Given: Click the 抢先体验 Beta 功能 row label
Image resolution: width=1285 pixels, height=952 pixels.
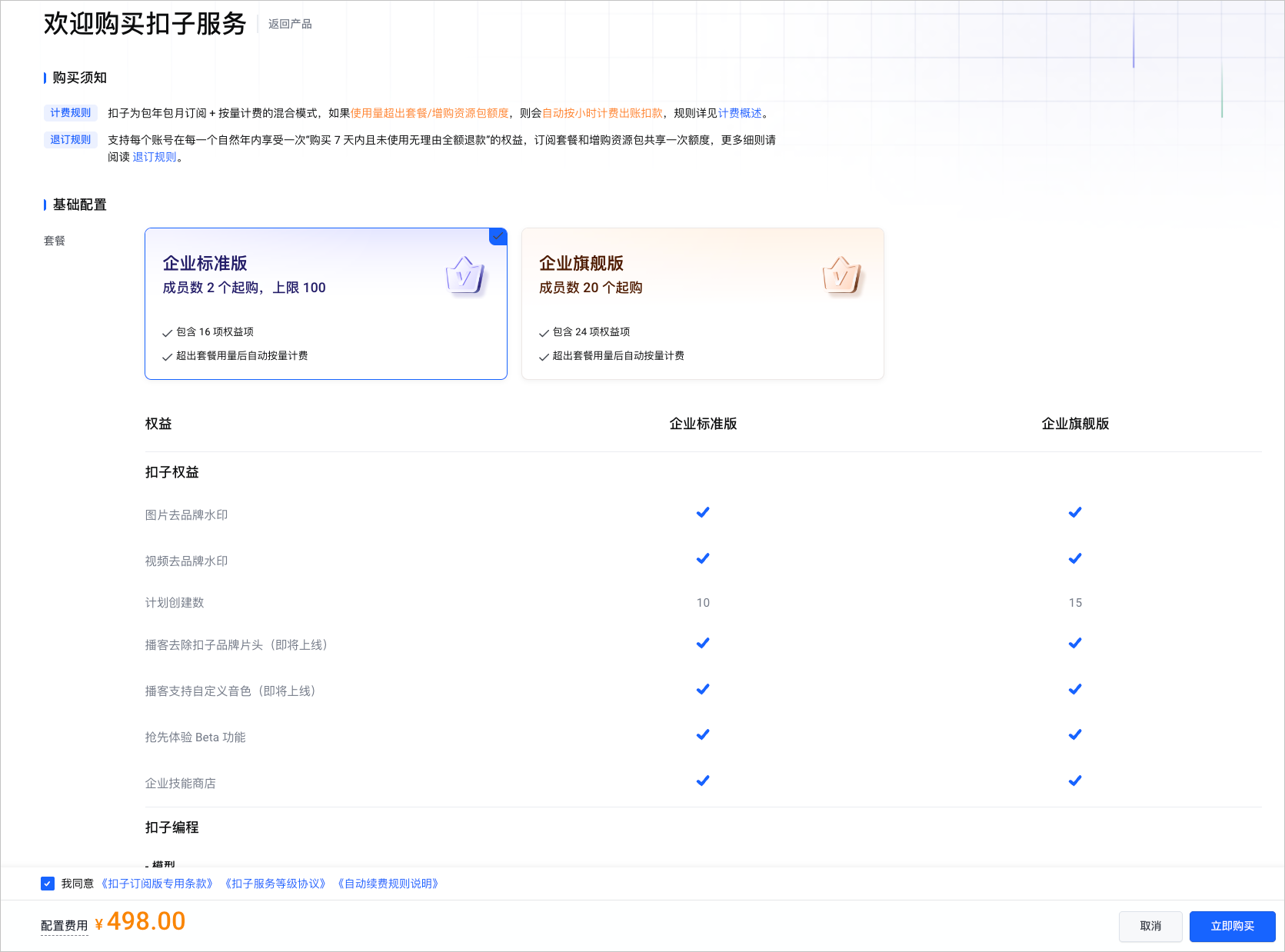Looking at the screenshot, I should (x=195, y=737).
